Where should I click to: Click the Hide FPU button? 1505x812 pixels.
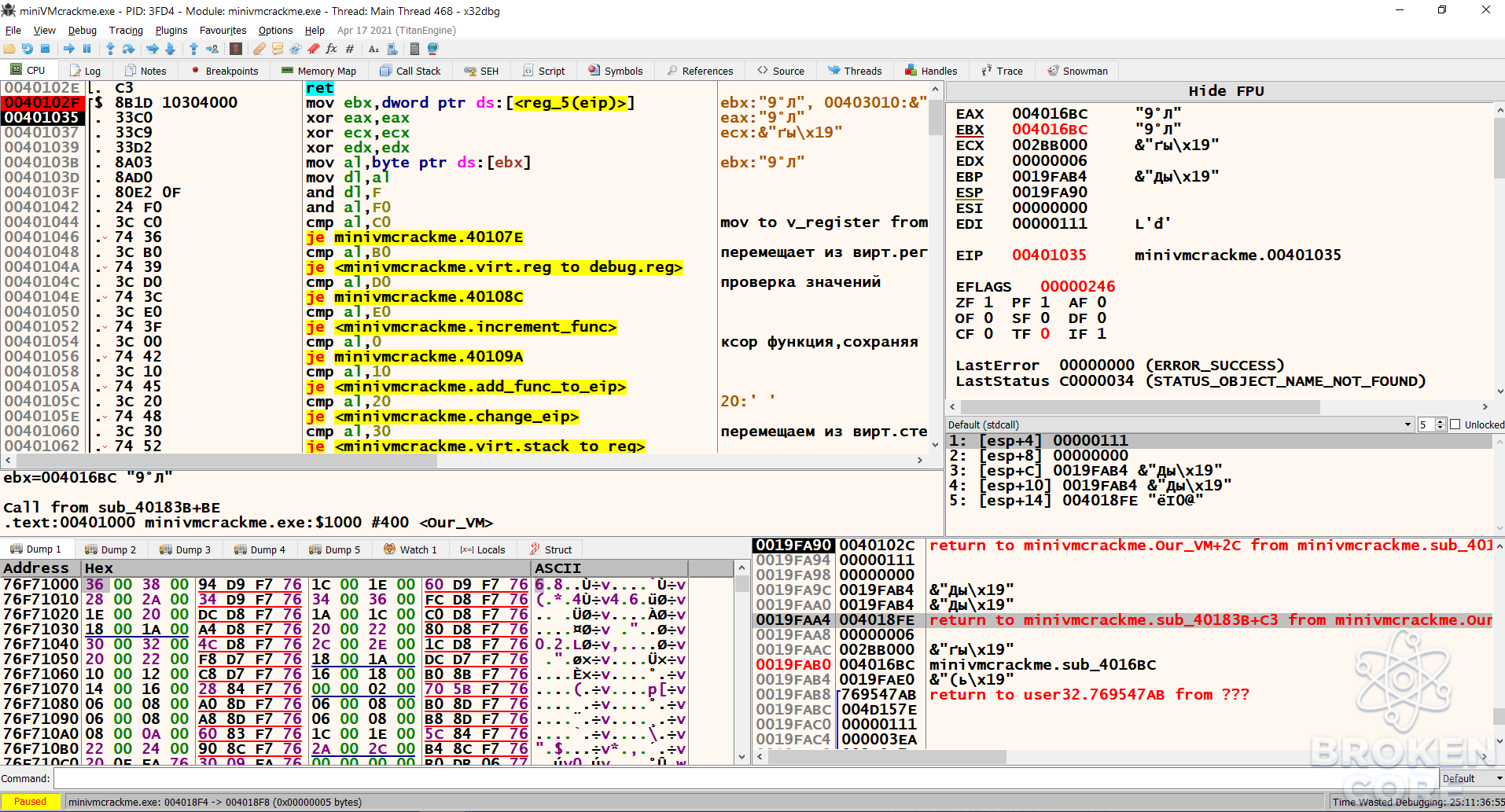tap(1225, 91)
